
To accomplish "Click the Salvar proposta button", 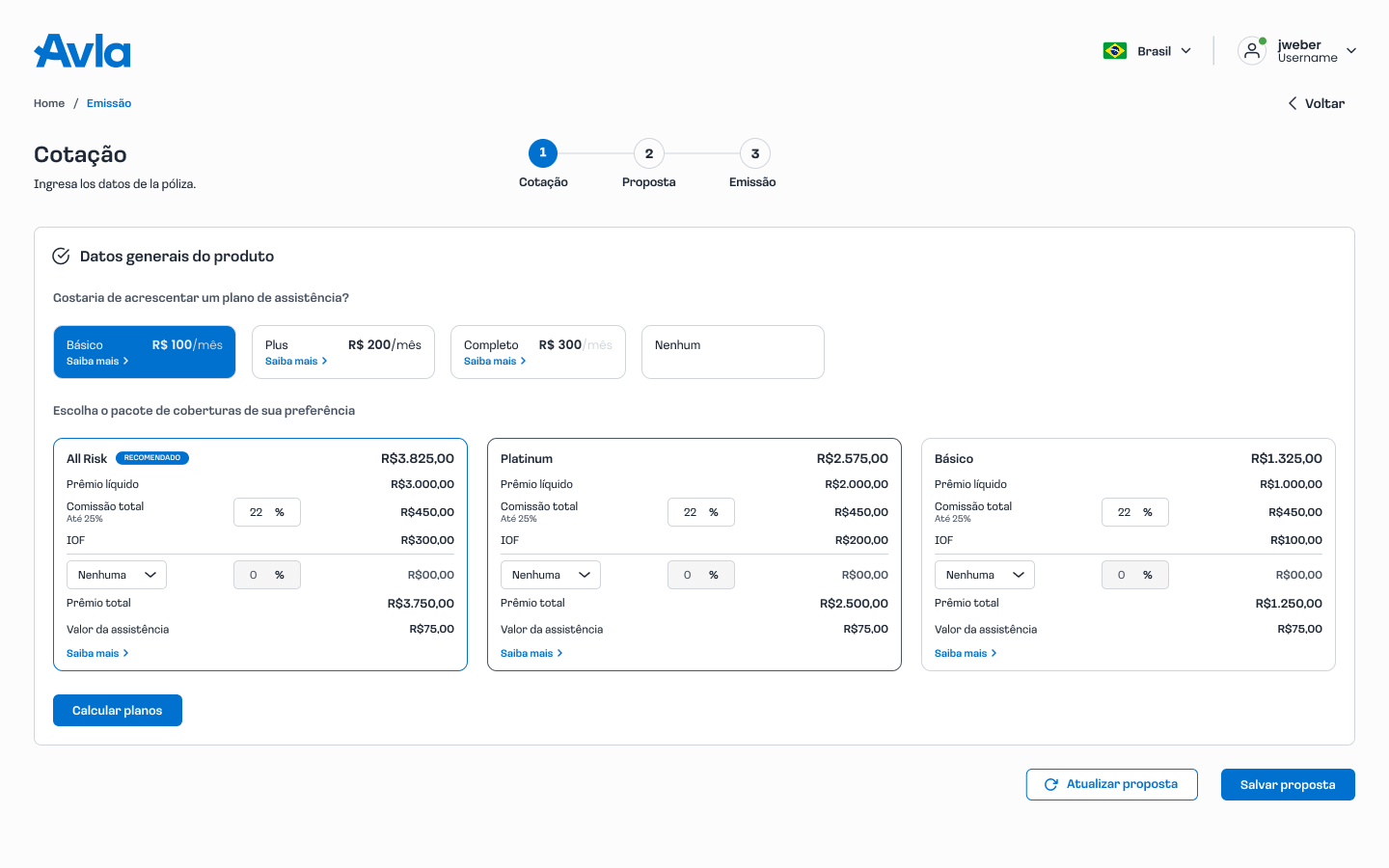I will [x=1287, y=785].
